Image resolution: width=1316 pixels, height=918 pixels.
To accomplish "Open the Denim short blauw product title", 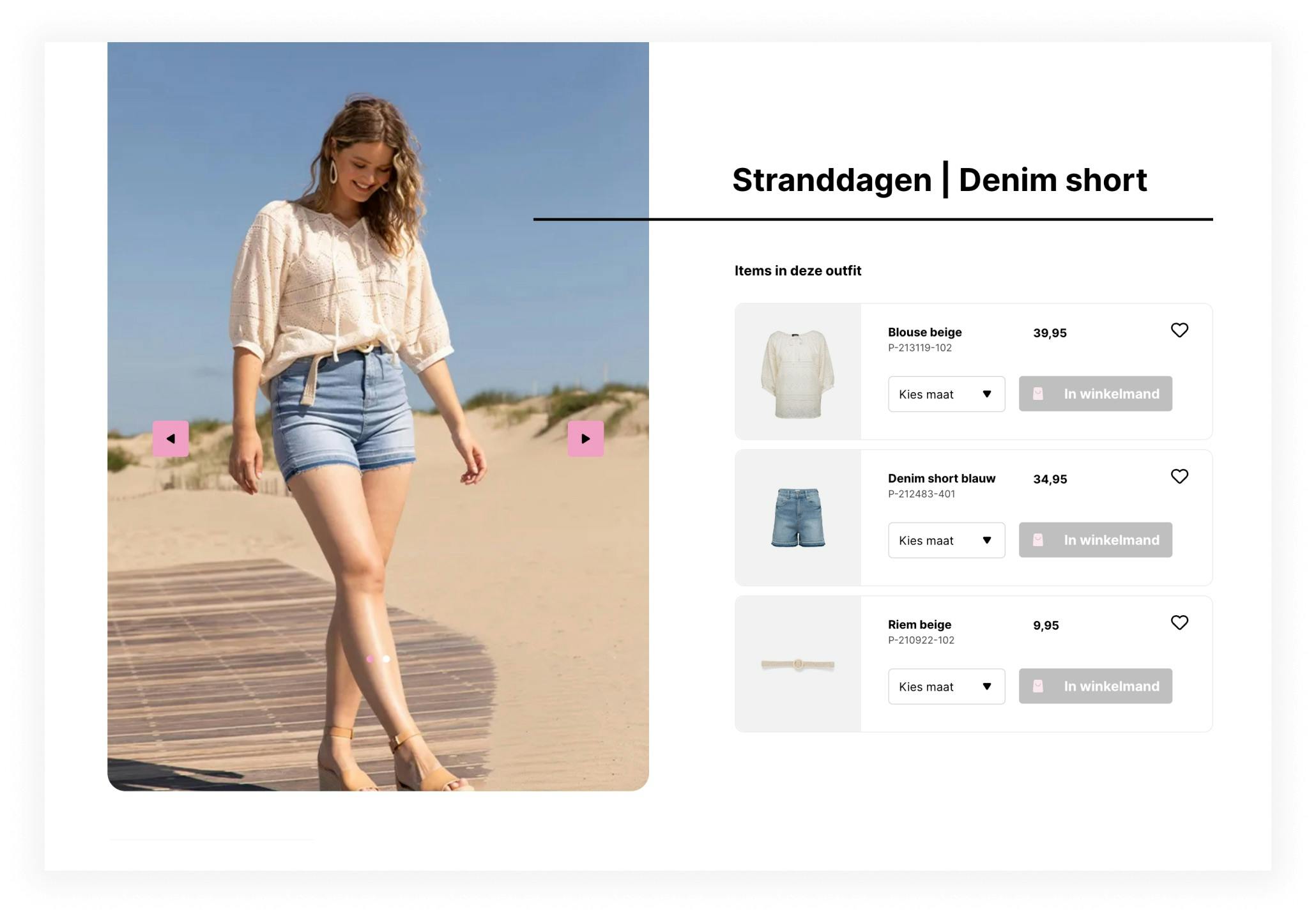I will click(942, 478).
